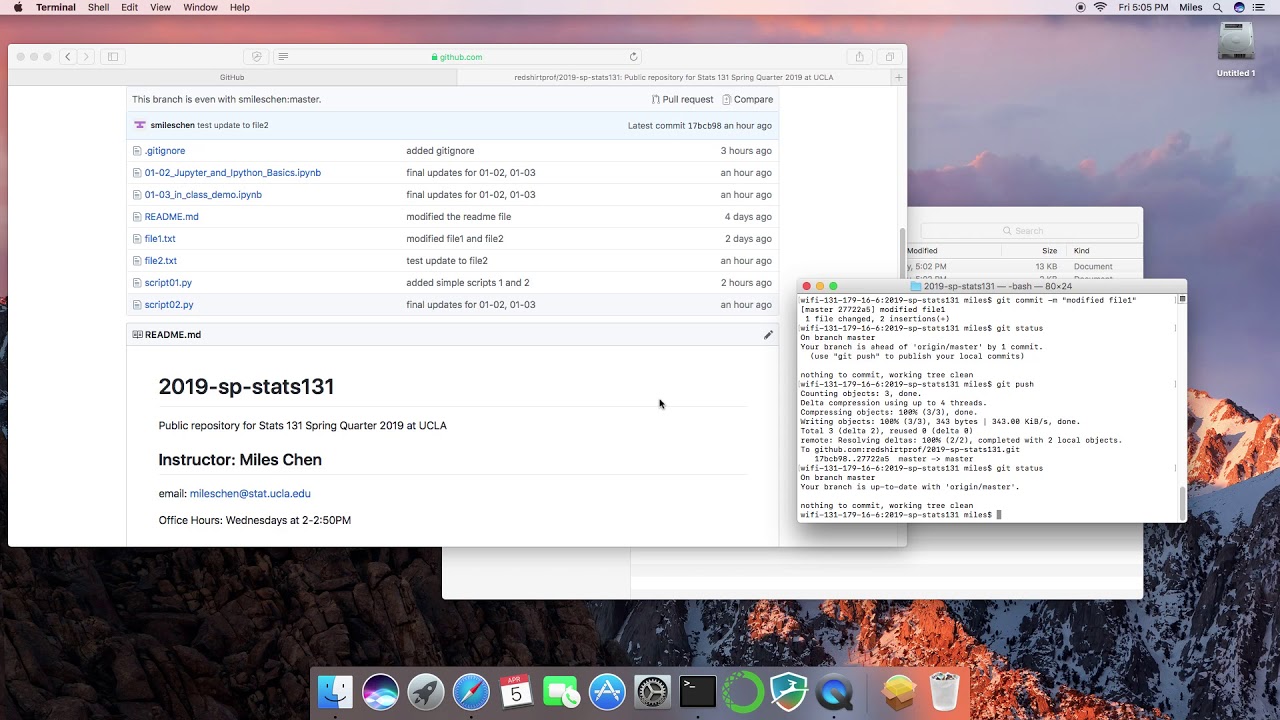Open the Safari sidebar toggle icon
The height and width of the screenshot is (720, 1280).
click(113, 57)
